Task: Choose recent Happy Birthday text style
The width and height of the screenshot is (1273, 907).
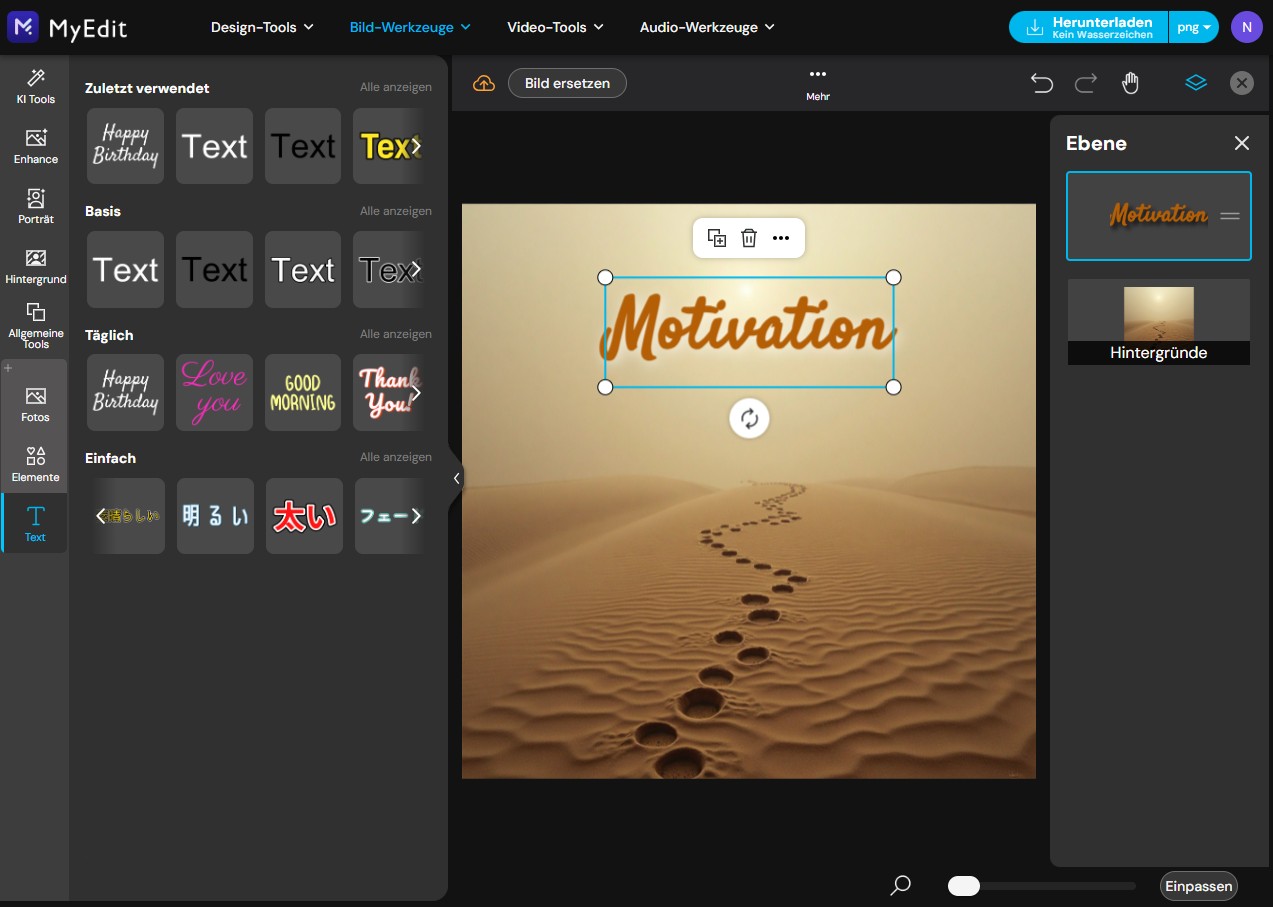Action: (125, 146)
